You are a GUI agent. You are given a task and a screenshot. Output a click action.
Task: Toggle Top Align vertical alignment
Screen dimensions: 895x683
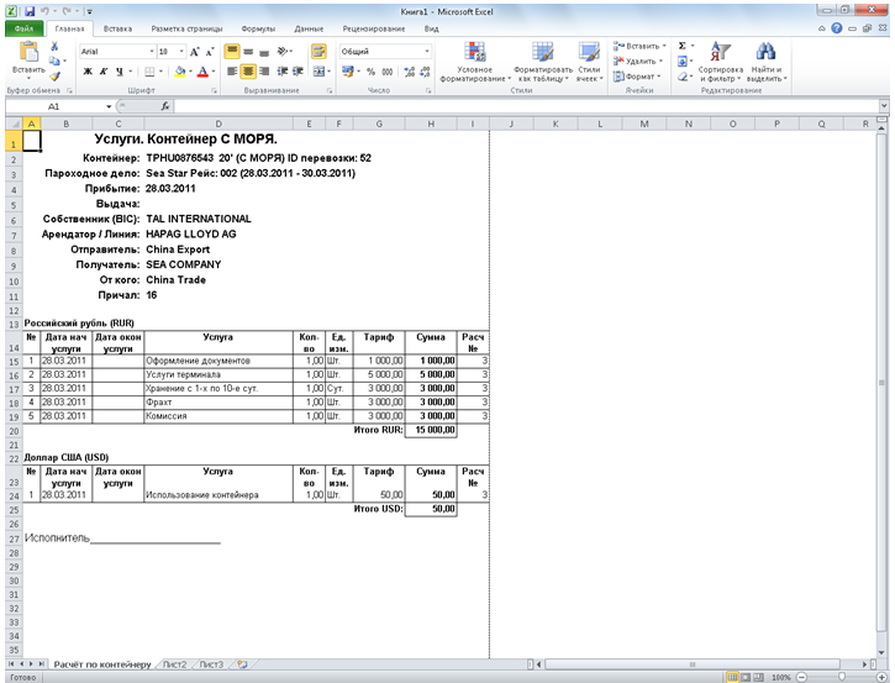(x=232, y=52)
